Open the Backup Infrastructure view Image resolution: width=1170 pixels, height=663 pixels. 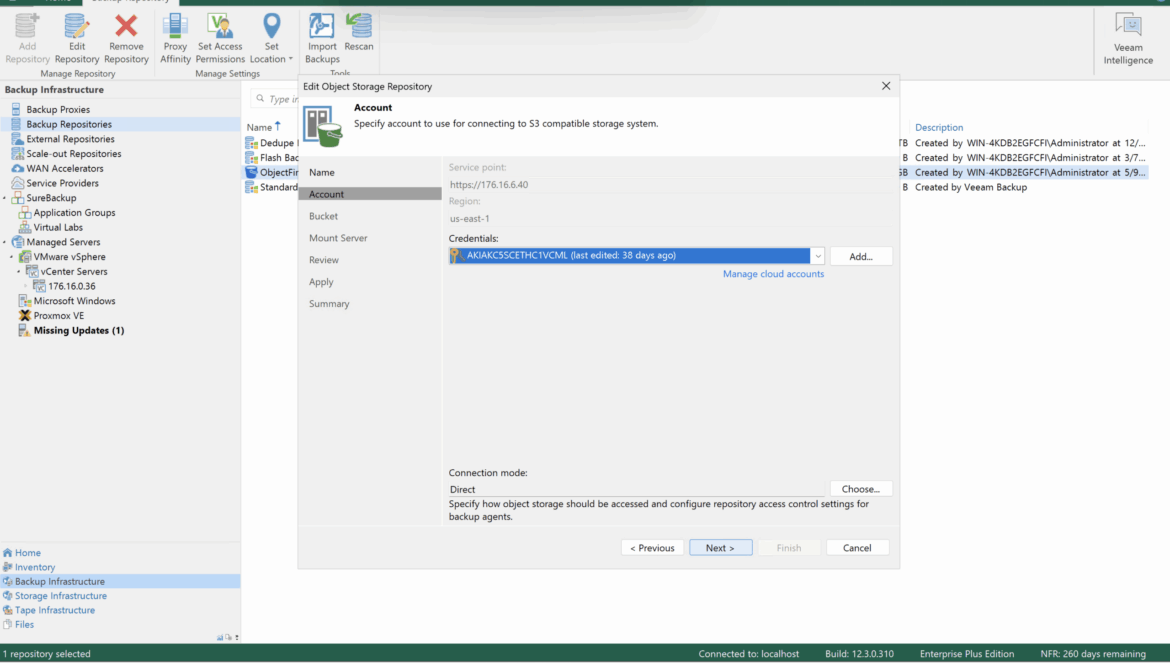click(x=60, y=582)
